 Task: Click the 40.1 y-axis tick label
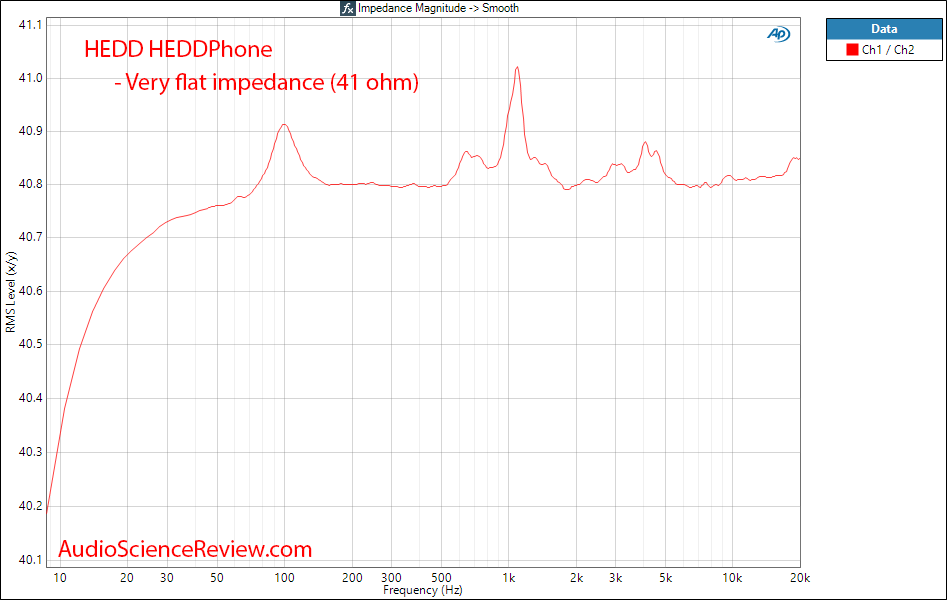coord(30,560)
